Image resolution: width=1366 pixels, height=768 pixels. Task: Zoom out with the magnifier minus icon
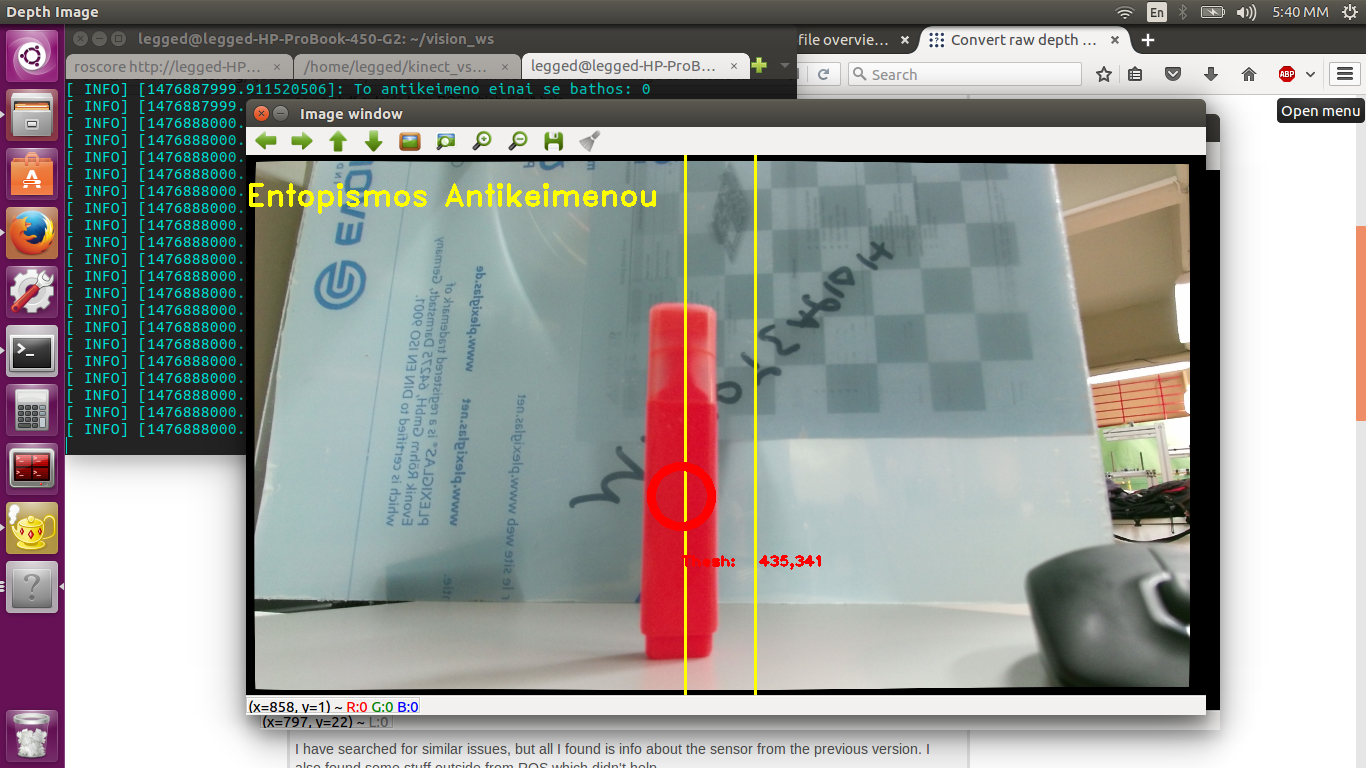[517, 141]
